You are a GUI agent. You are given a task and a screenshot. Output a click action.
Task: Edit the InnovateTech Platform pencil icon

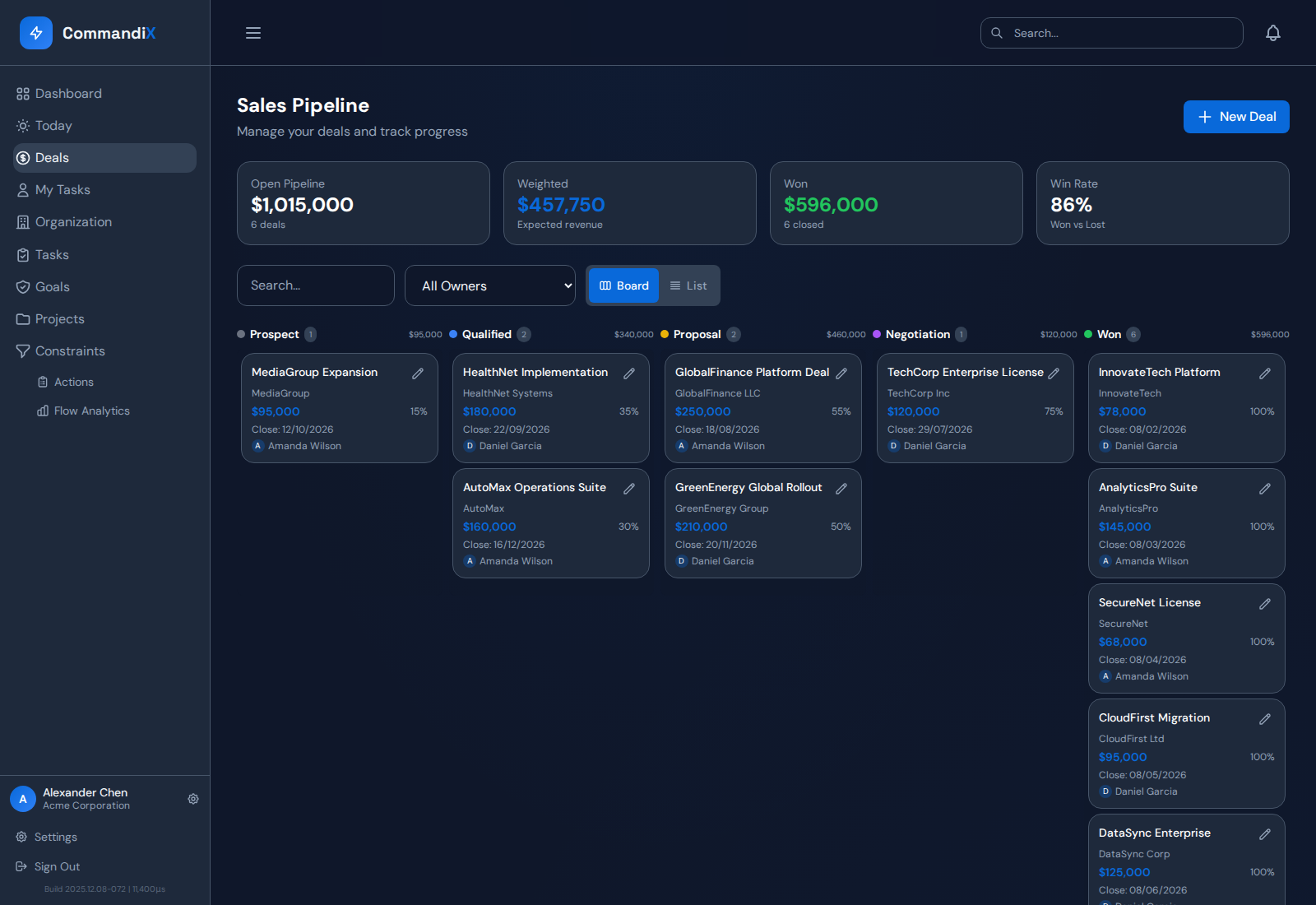1265,374
